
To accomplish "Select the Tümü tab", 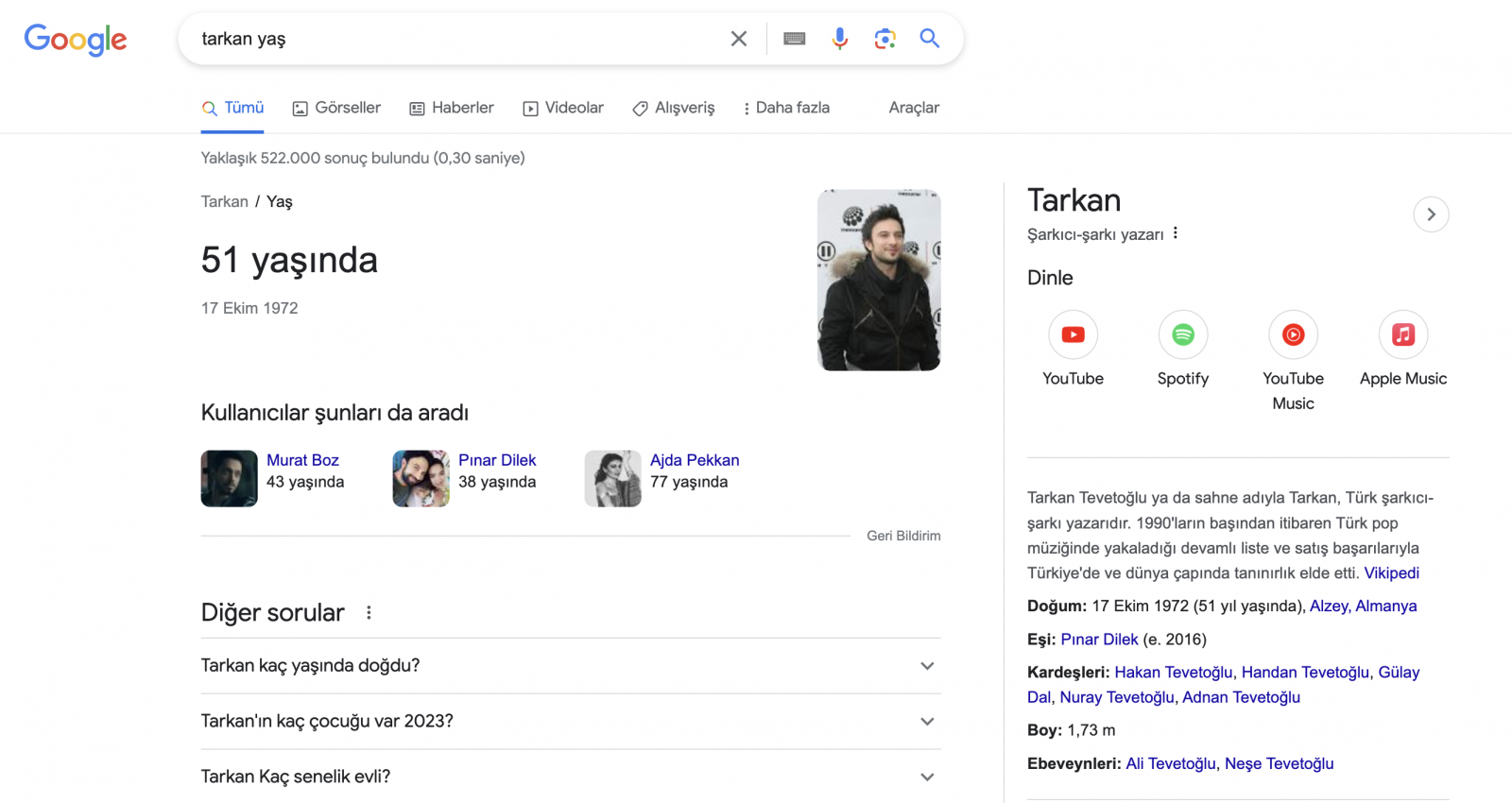I will click(x=232, y=108).
